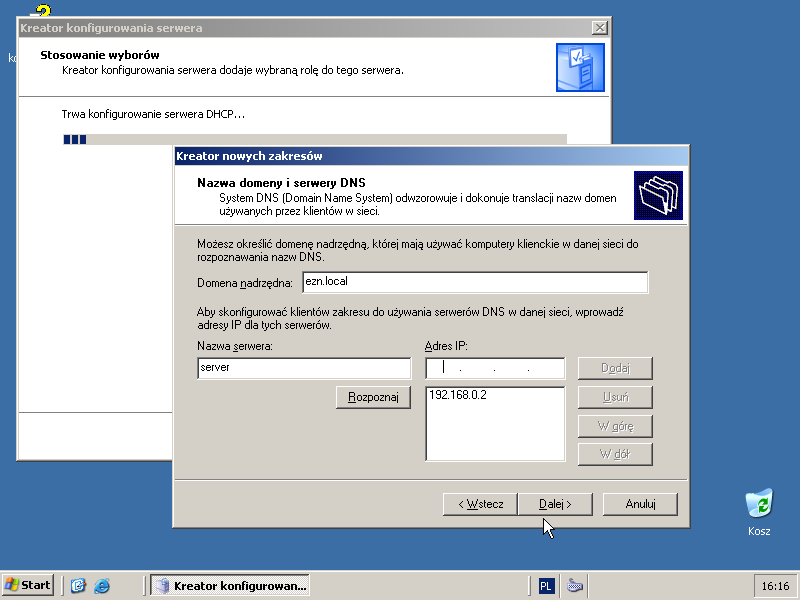Select the Kreator konfigurowania taskbar button

tap(230, 585)
